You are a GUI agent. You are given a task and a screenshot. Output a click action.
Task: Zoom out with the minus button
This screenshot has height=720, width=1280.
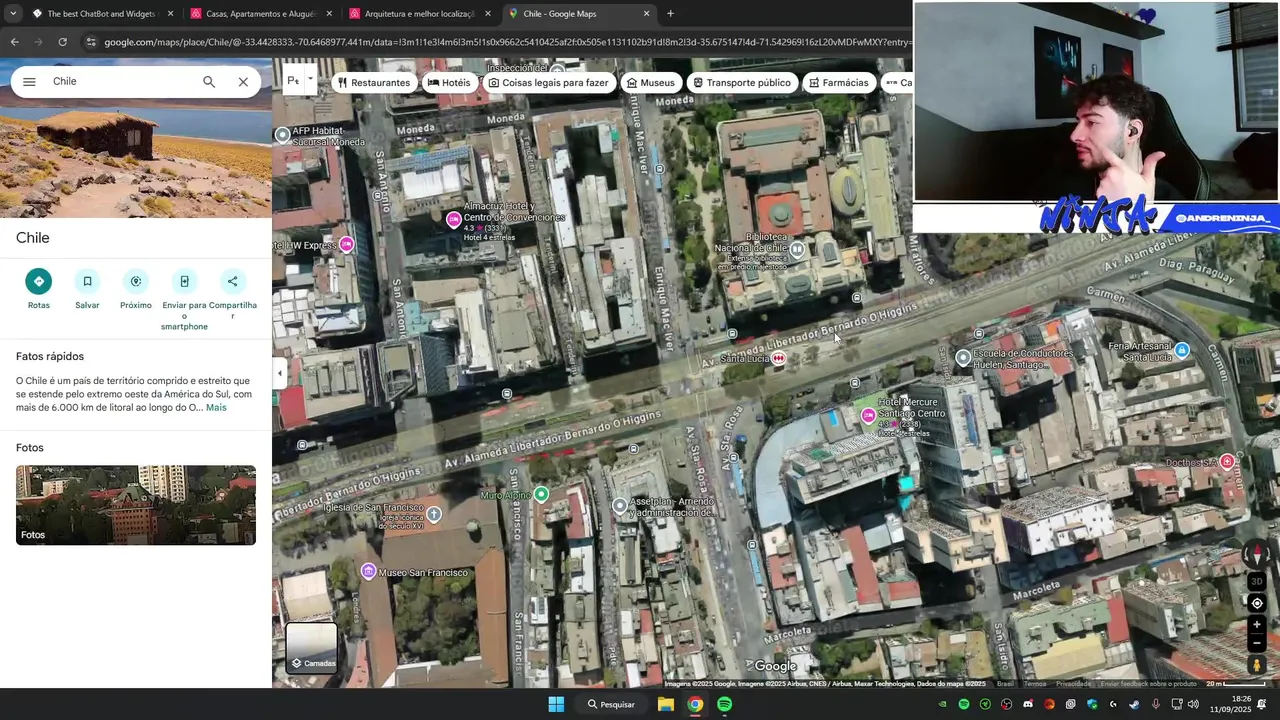click(1257, 644)
